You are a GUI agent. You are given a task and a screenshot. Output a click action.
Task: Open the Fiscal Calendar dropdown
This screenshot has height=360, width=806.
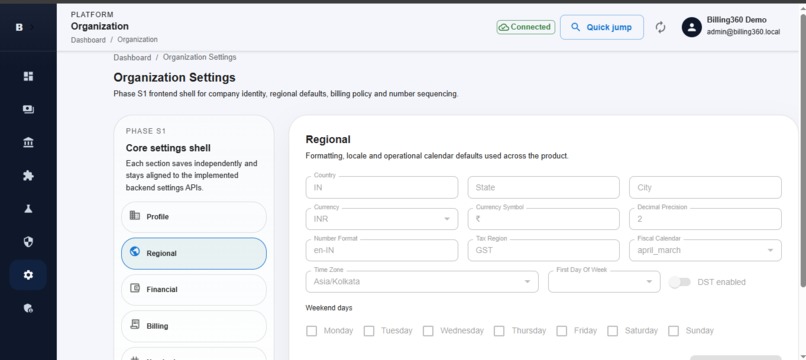click(x=705, y=250)
